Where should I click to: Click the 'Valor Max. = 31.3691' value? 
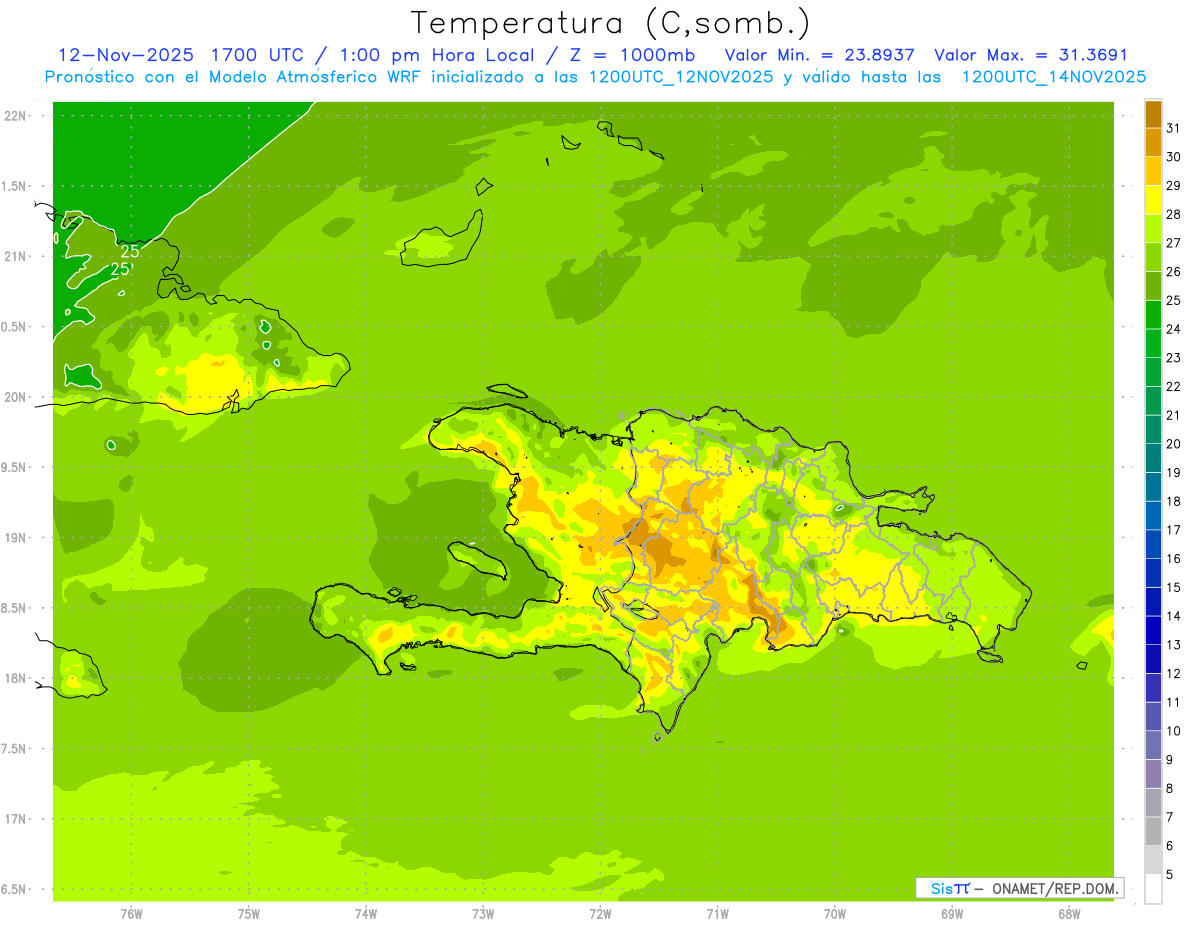pos(1031,55)
